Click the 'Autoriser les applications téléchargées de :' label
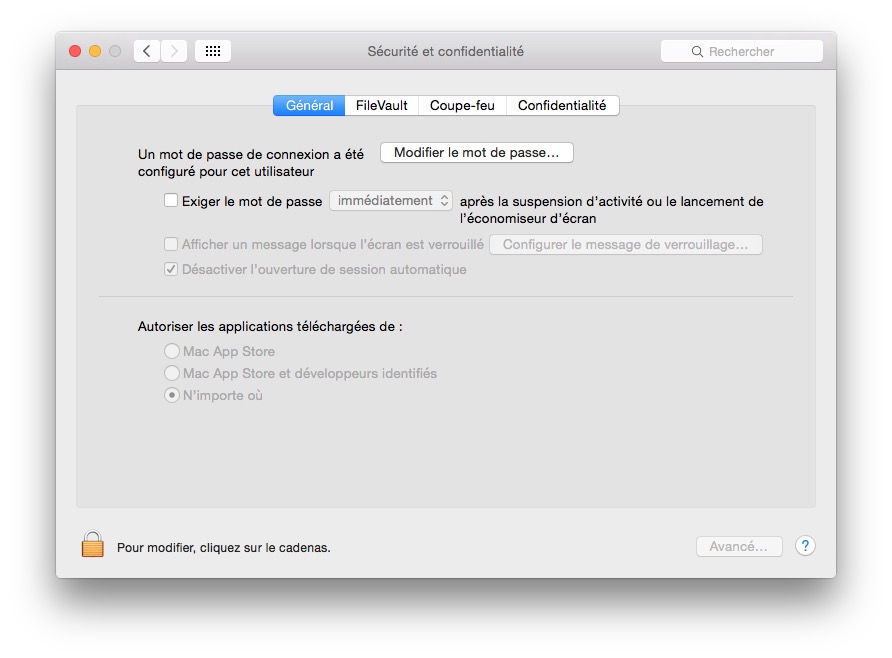Viewport: 892px width, 658px height. [x=270, y=326]
